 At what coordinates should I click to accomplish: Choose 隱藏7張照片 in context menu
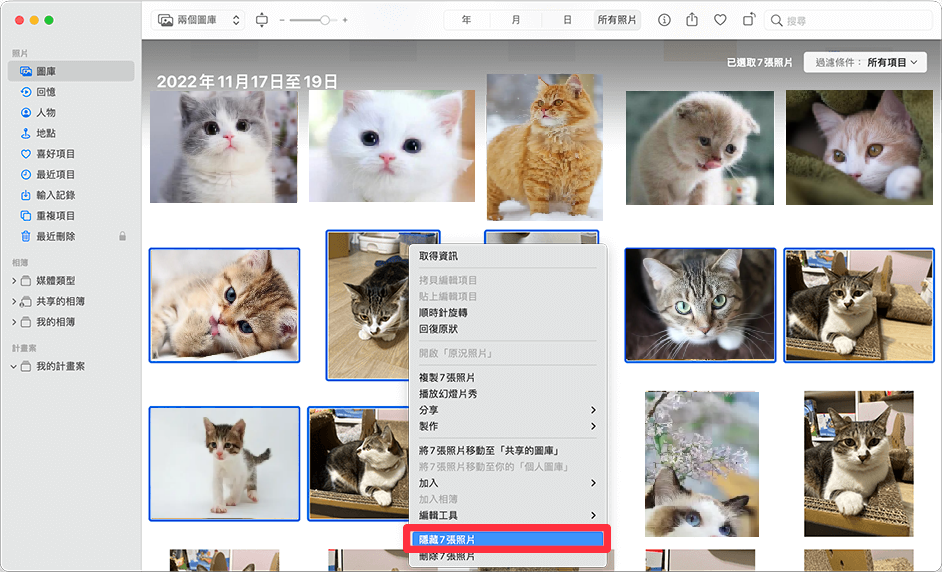click(x=508, y=539)
